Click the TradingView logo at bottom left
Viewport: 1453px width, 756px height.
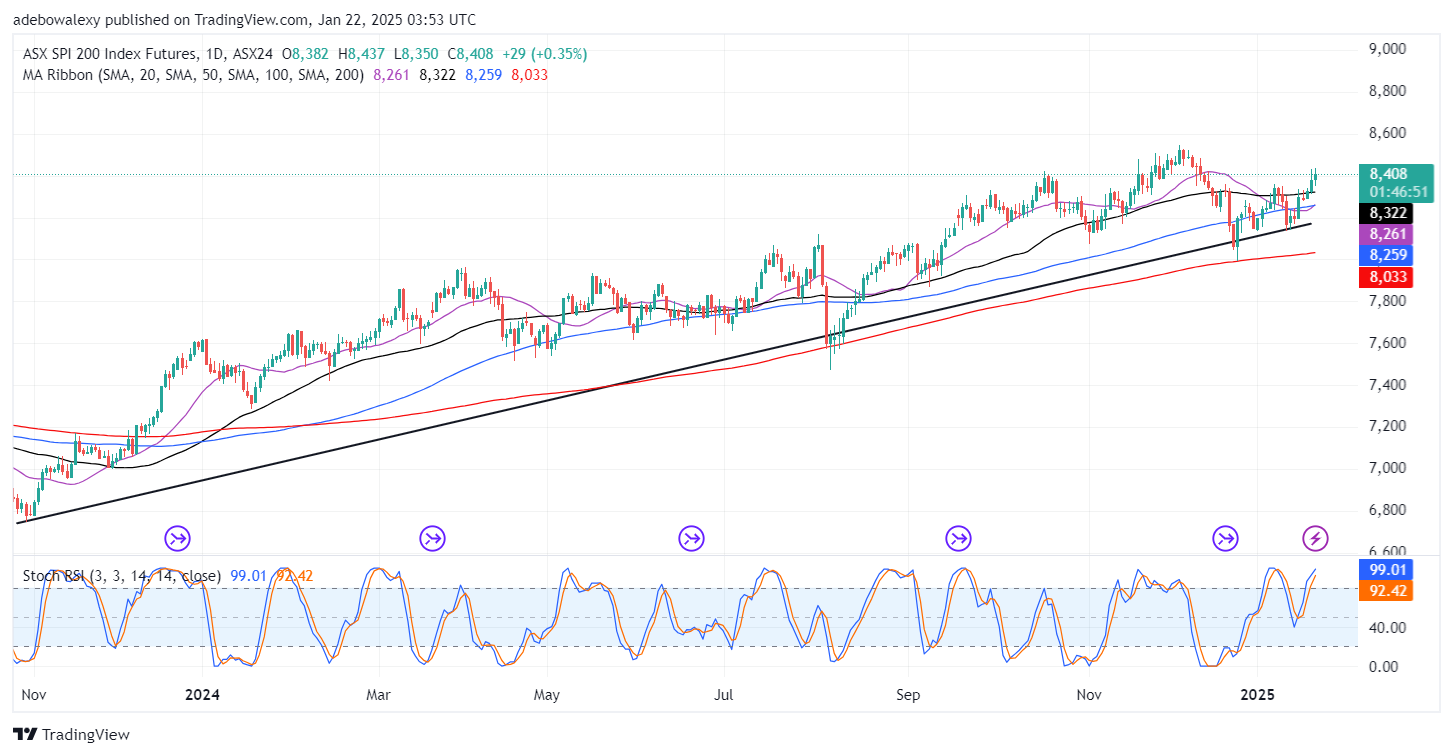coord(72,735)
